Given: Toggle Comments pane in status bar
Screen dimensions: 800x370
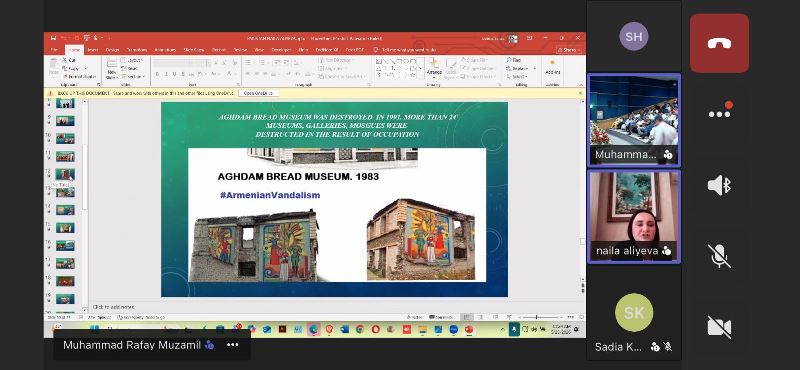Looking at the screenshot, I should (440, 317).
